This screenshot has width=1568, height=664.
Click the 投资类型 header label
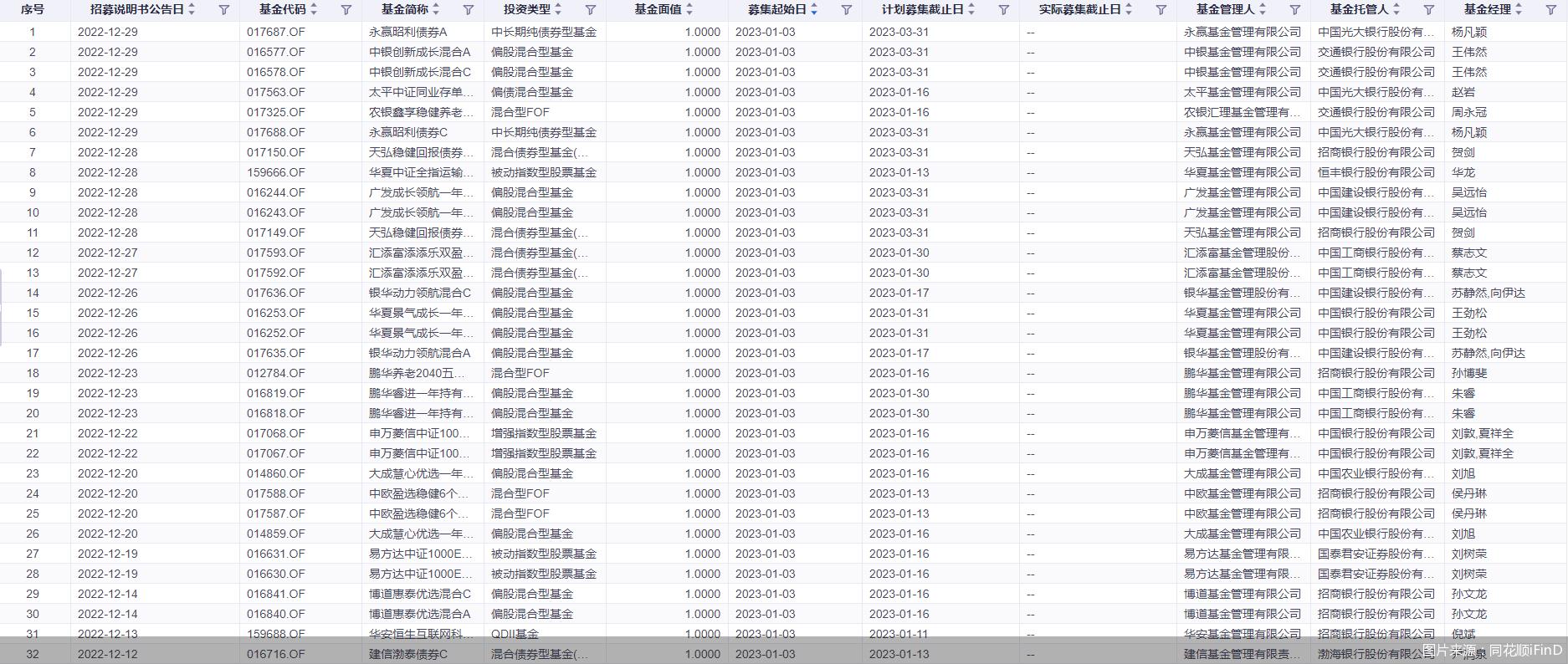click(527, 10)
